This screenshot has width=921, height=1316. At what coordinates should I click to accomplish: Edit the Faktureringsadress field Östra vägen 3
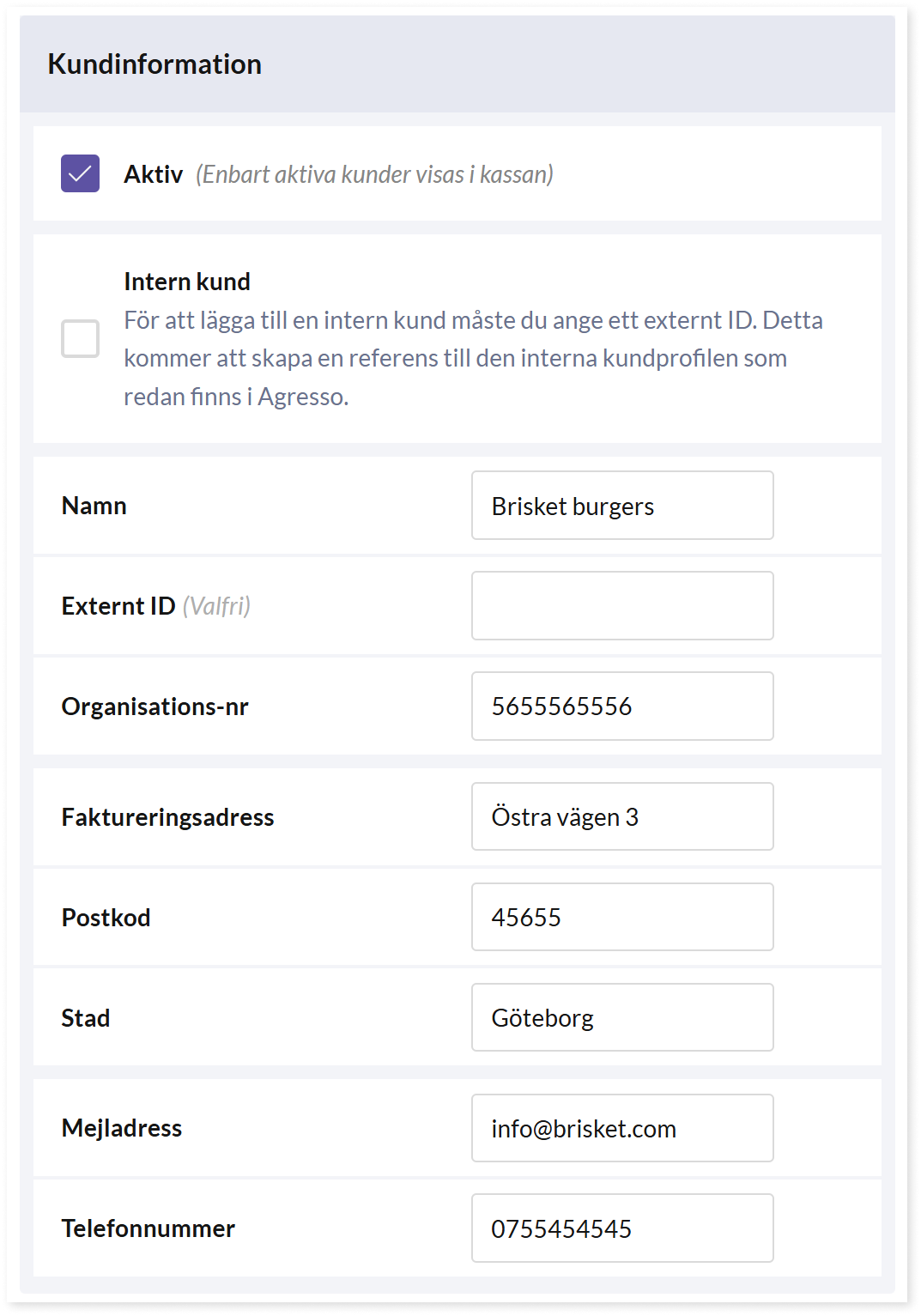point(622,816)
